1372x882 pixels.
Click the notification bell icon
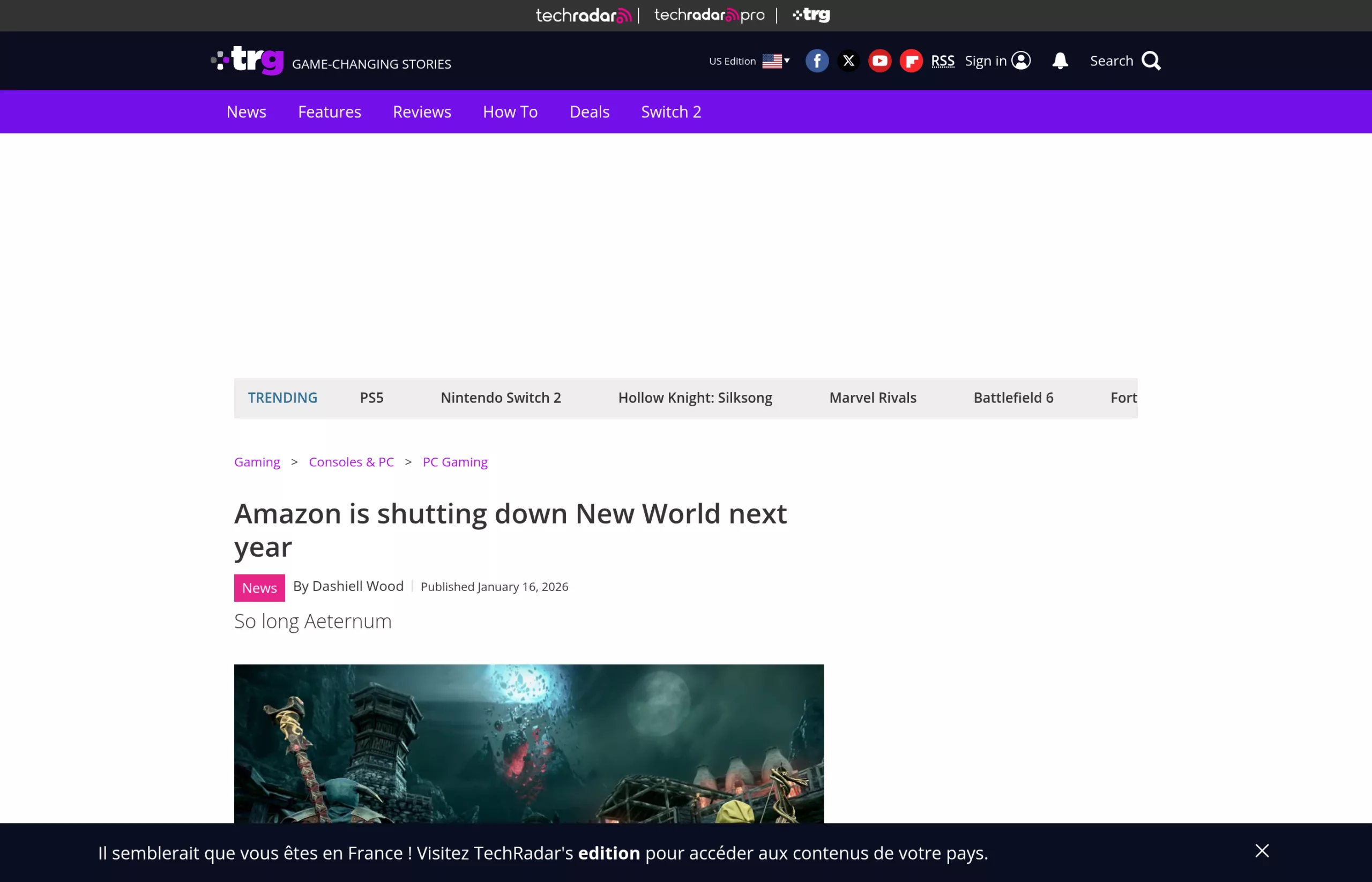1061,61
